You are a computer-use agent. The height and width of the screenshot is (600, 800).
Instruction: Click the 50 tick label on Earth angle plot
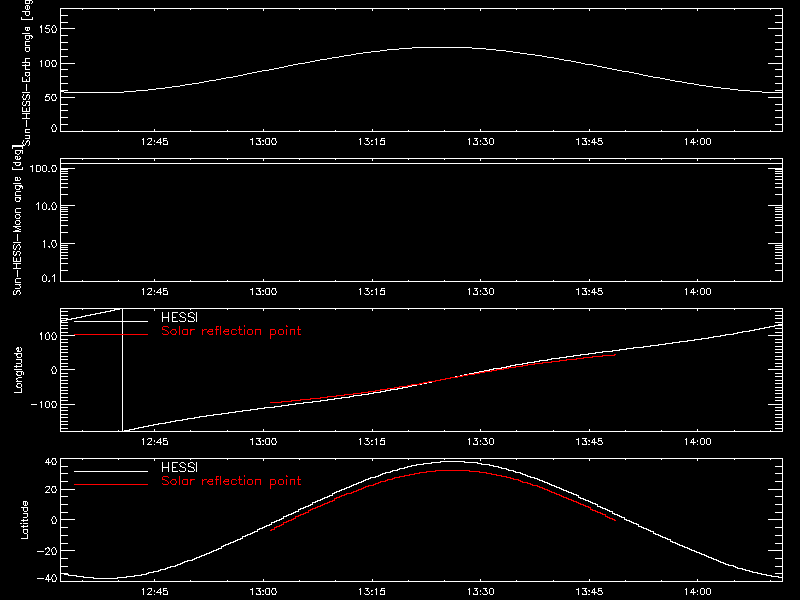(x=51, y=97)
